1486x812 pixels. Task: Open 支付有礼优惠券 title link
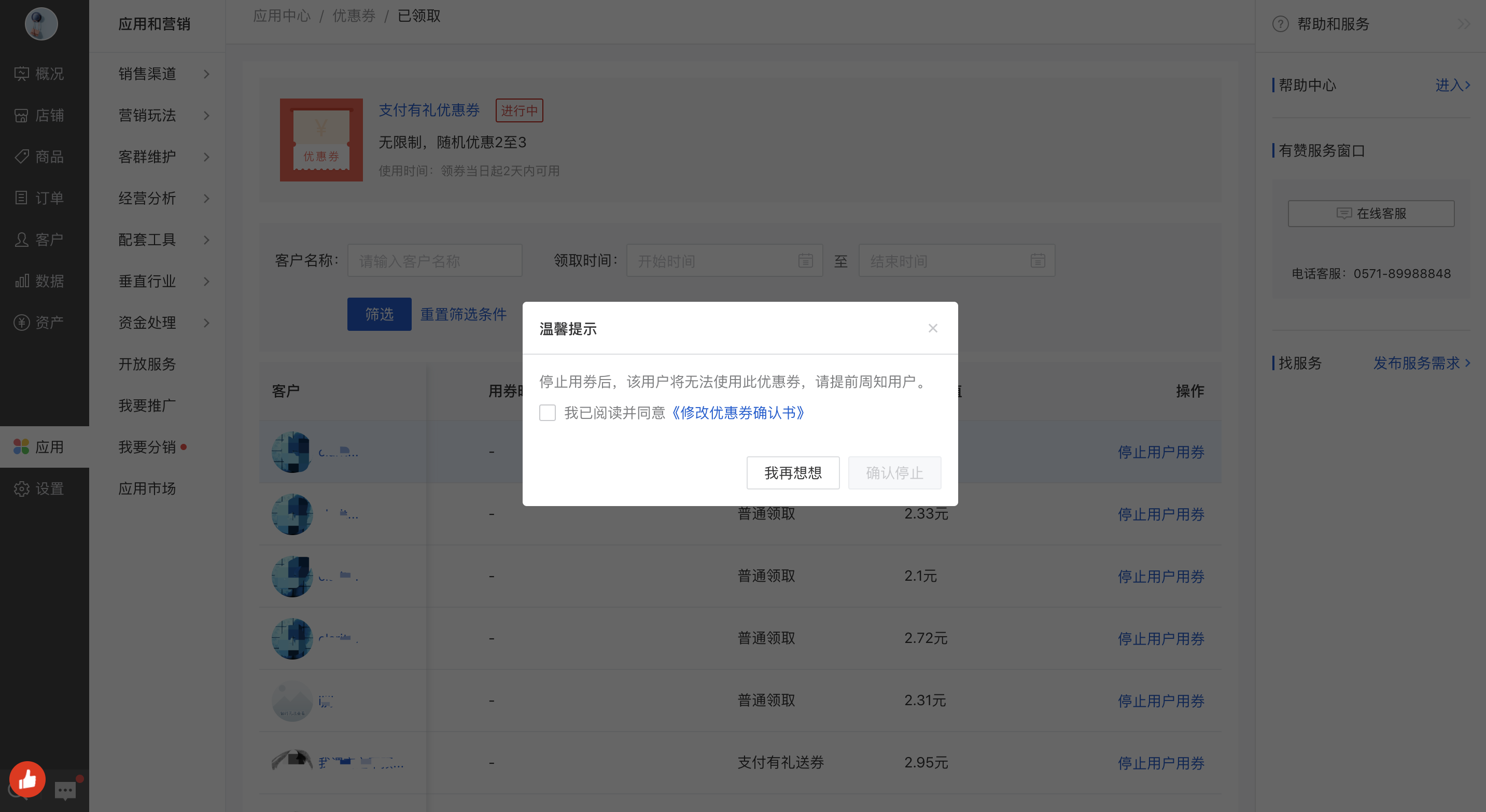click(x=429, y=109)
